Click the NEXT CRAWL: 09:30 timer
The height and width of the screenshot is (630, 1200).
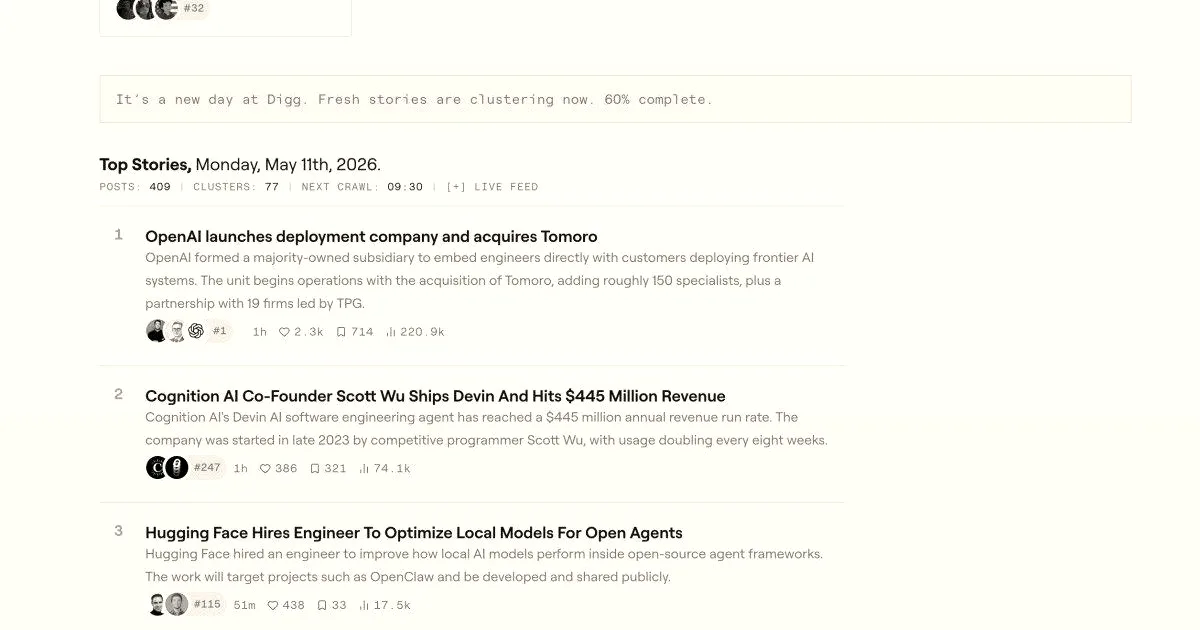click(362, 187)
